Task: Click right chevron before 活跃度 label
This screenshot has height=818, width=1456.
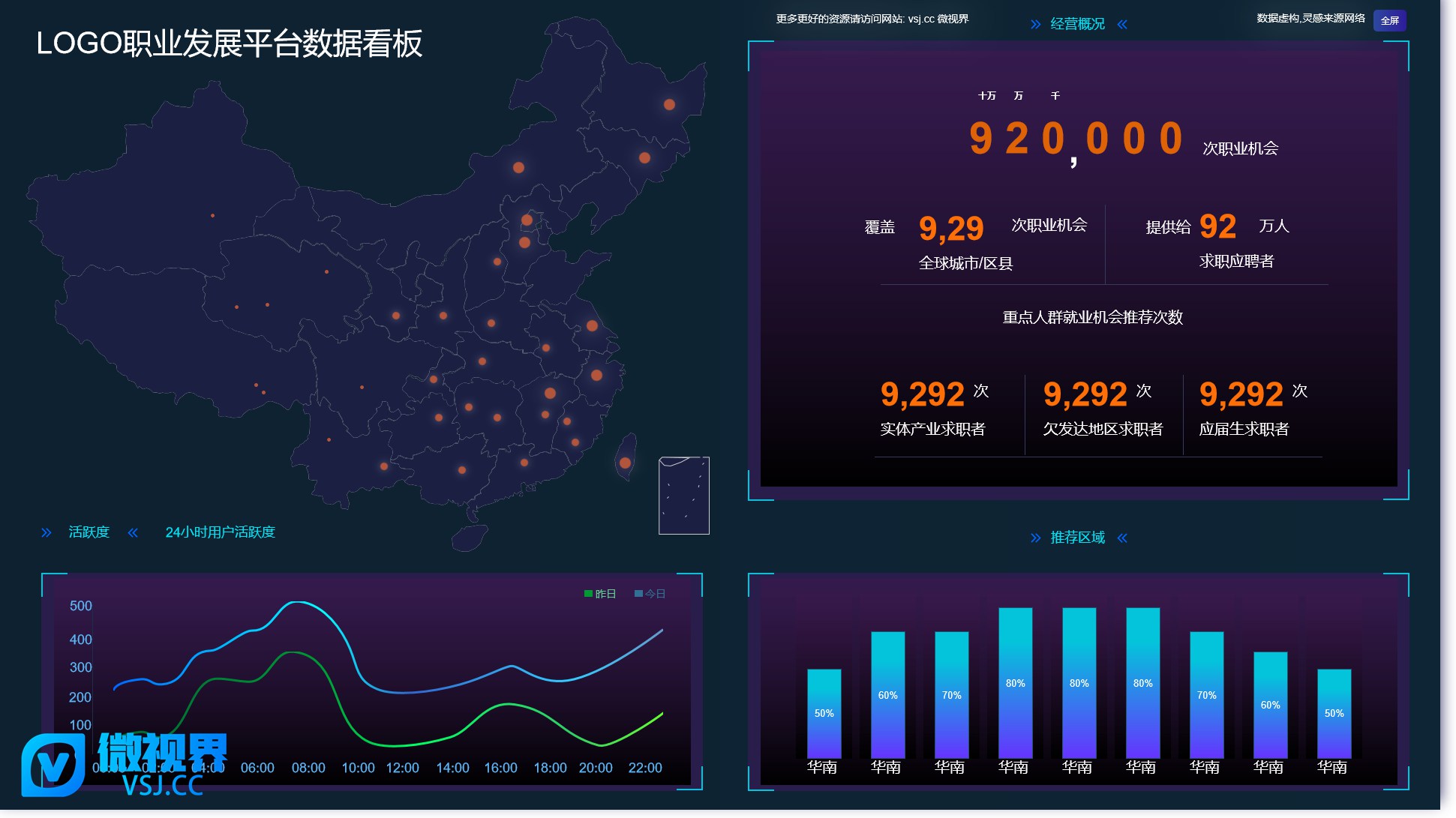Action: coord(47,532)
